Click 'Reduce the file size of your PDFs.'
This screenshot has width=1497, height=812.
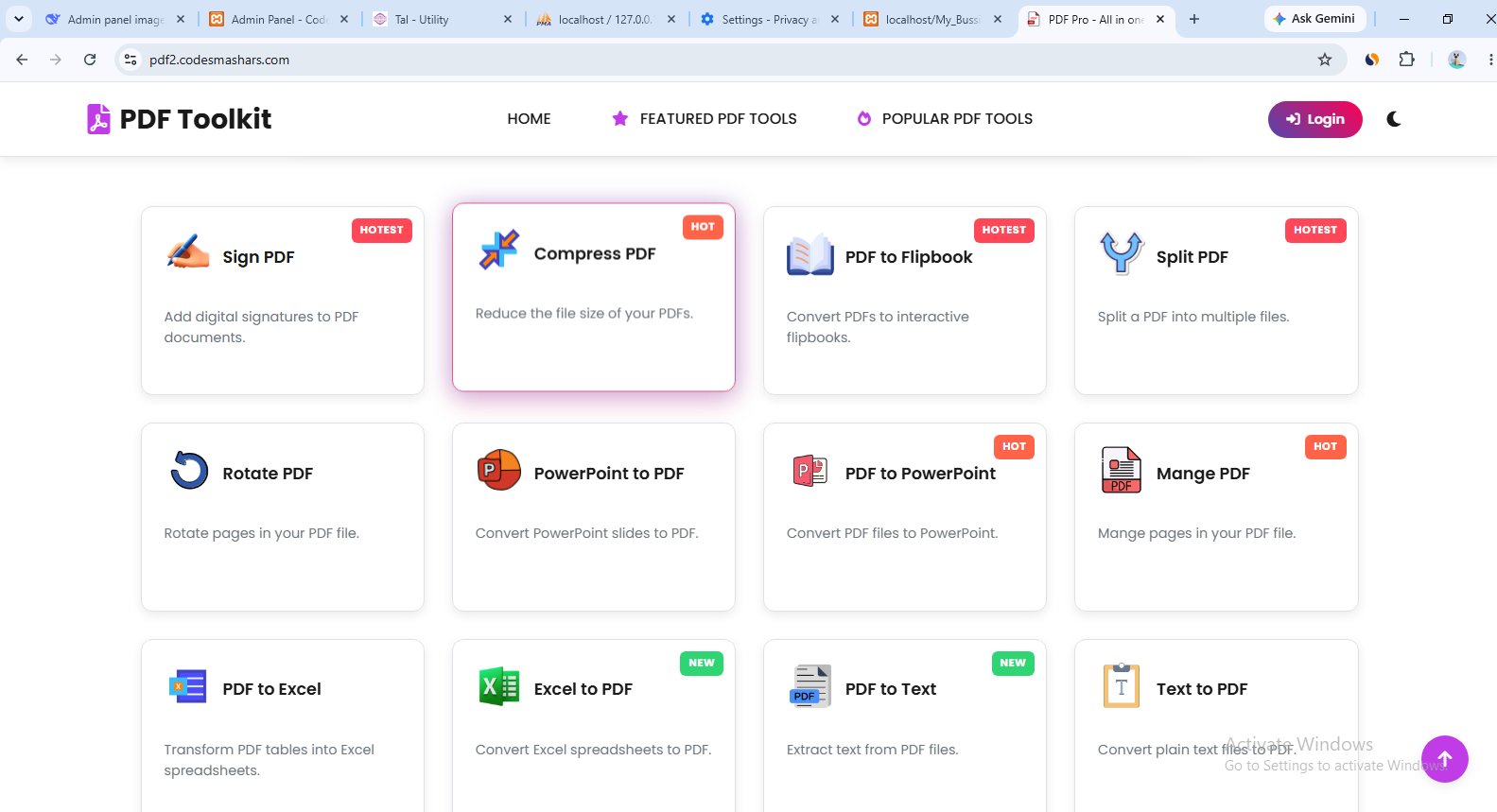pyautogui.click(x=584, y=314)
